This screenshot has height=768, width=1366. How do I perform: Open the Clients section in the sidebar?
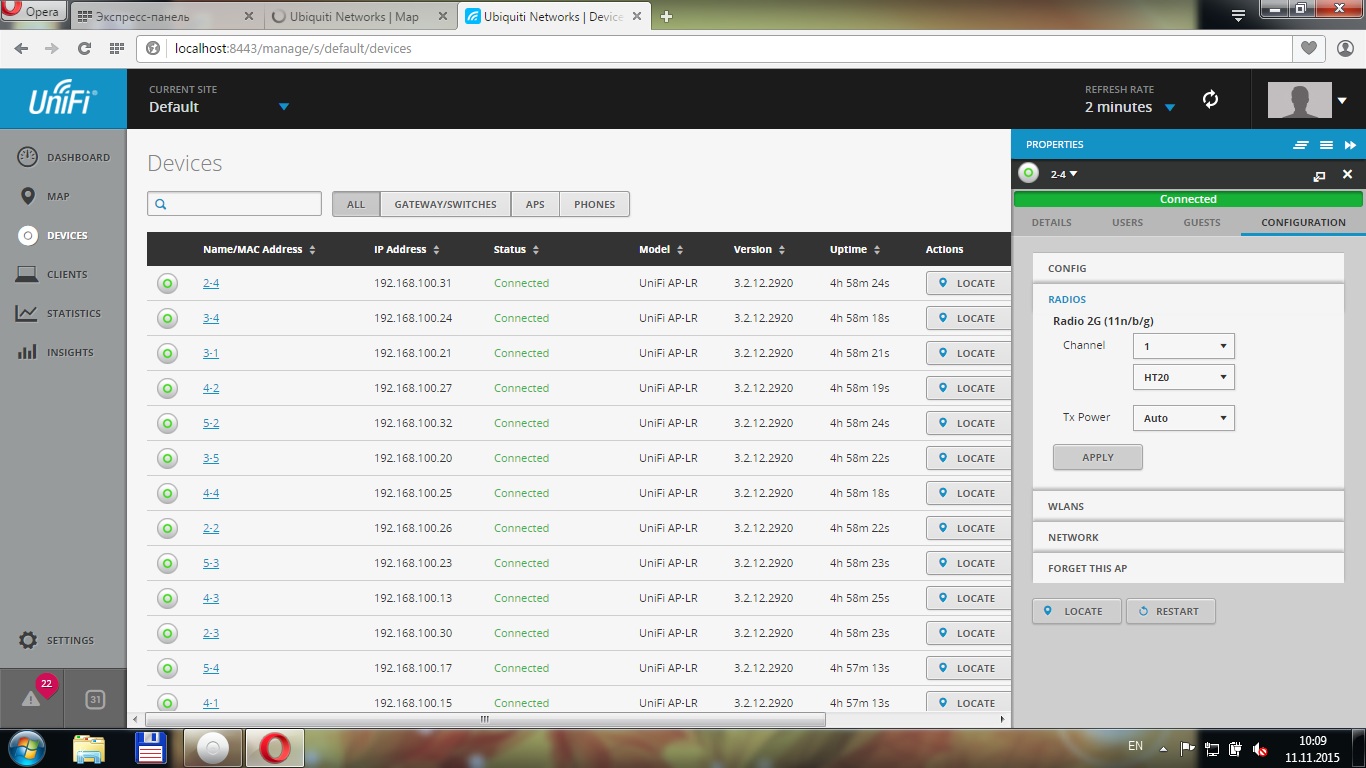[x=52, y=274]
